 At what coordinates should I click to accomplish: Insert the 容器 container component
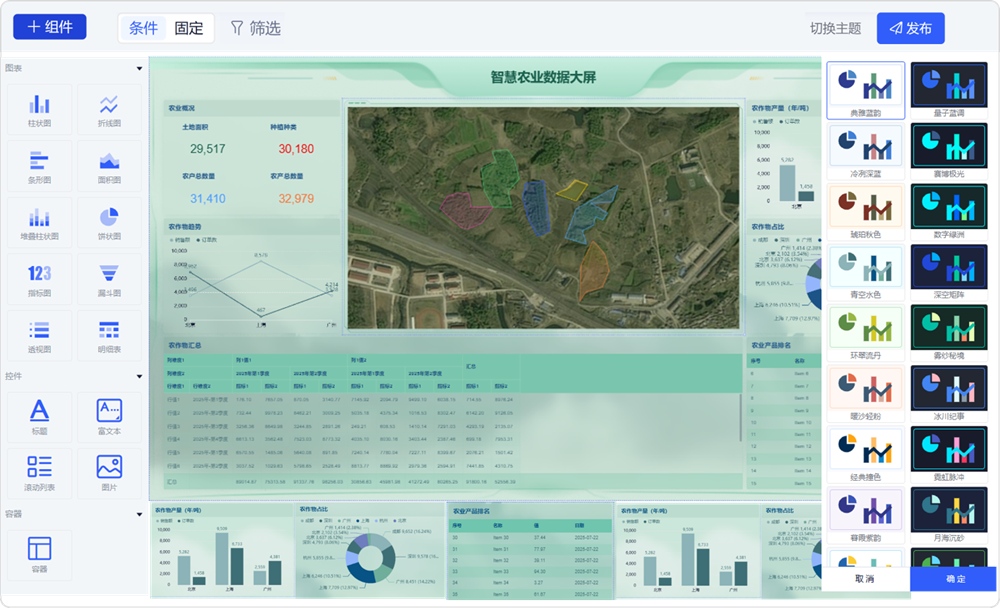[40, 554]
